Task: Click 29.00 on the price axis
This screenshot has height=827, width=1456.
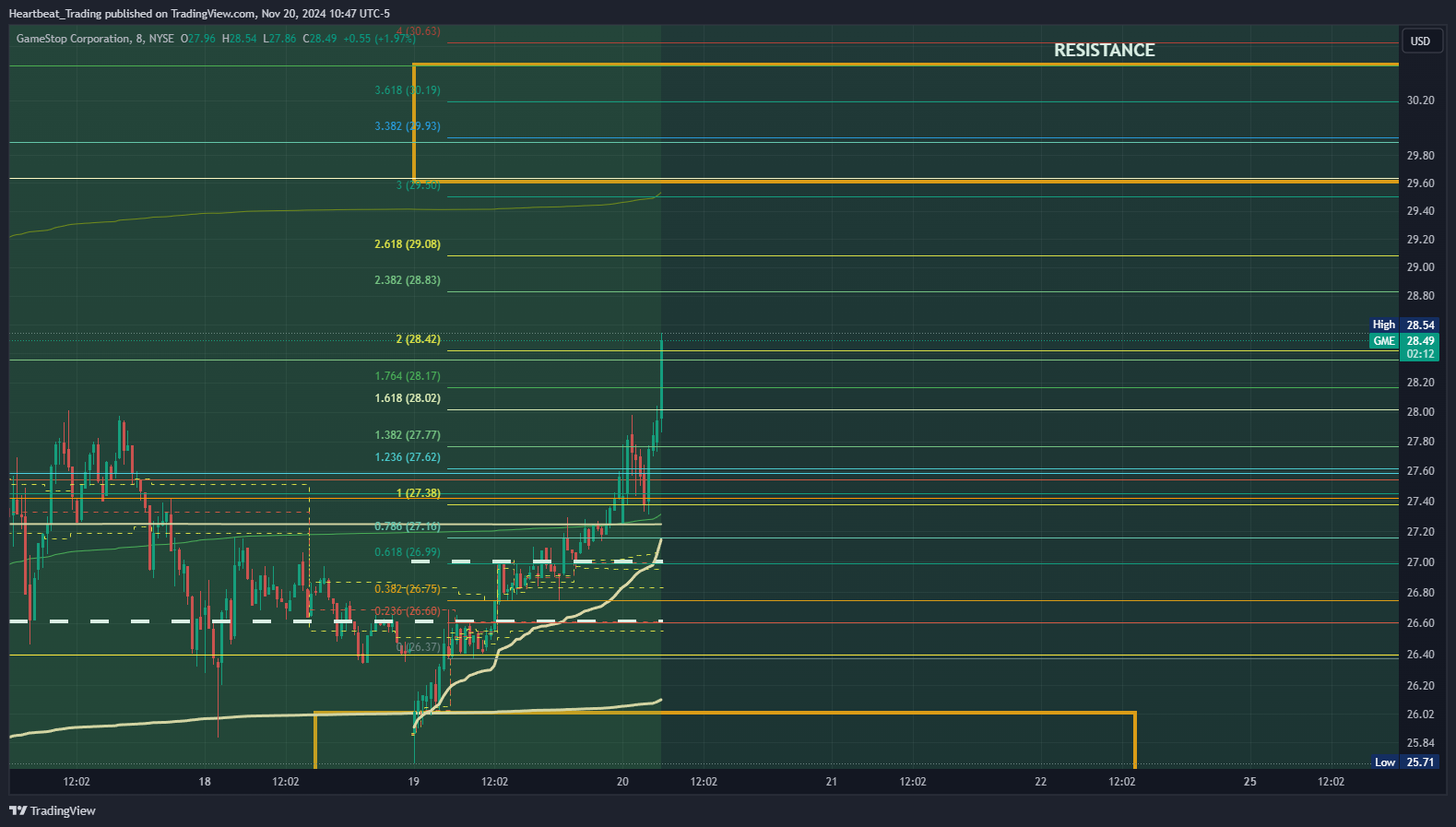Action: coord(1420,267)
